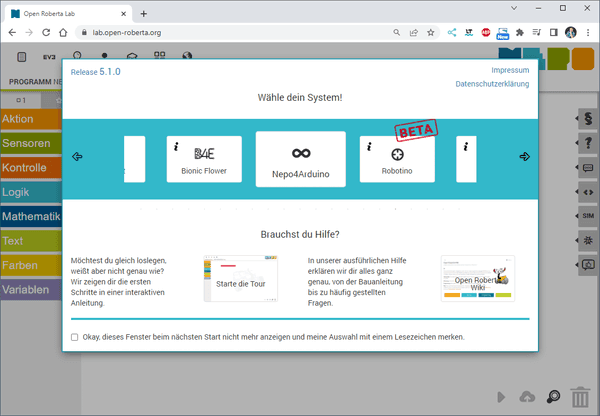Viewport: 600px width, 416px height.
Task: Click the bookmark star in address bar
Action: point(430,32)
